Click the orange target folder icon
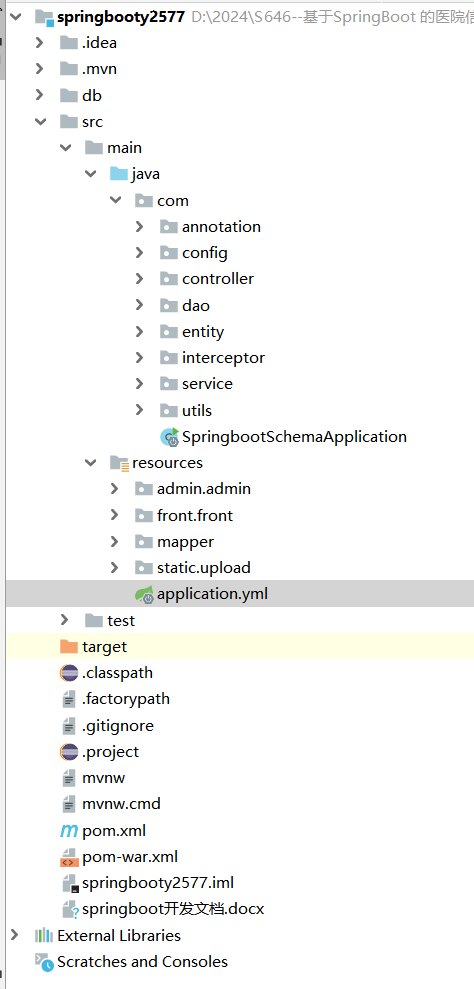 [69, 647]
